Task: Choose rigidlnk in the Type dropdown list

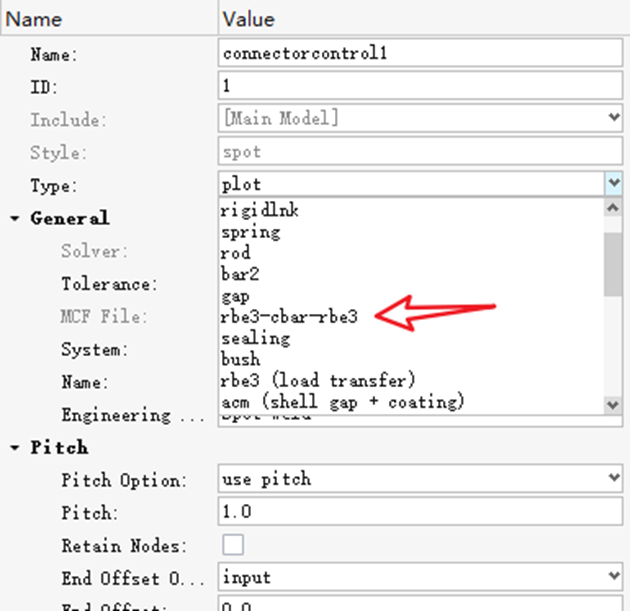Action: point(260,210)
